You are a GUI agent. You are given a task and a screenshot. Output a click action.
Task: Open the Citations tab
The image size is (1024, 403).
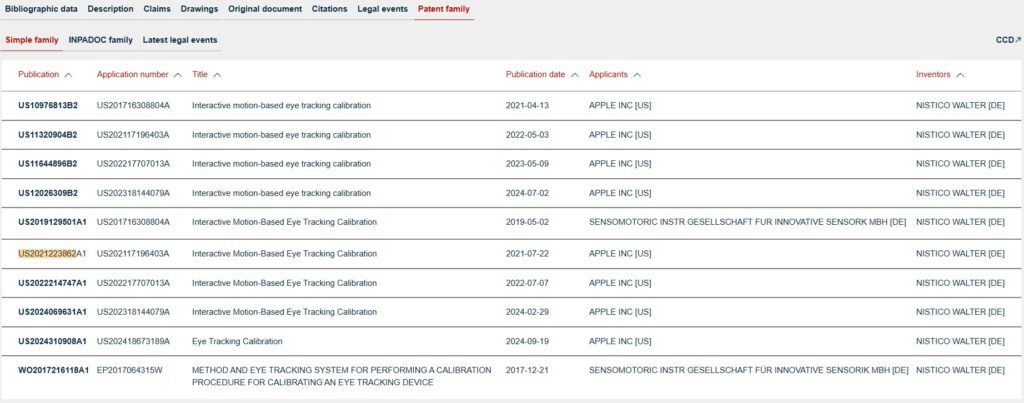(329, 9)
